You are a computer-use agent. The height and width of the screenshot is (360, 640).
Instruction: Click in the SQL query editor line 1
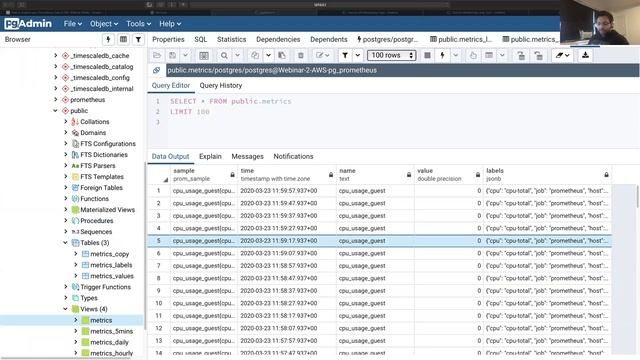click(231, 101)
